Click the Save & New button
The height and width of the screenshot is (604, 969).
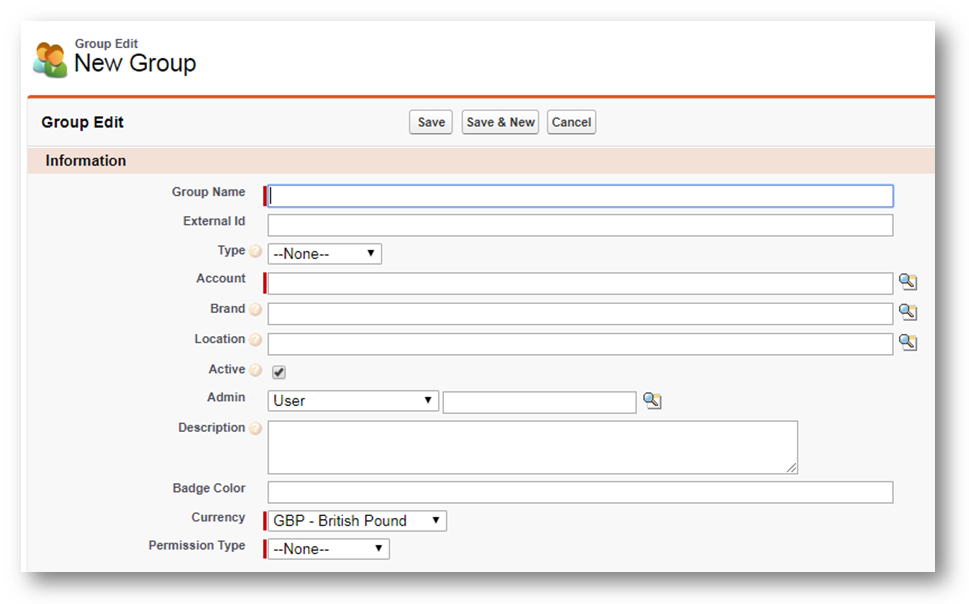tap(501, 122)
